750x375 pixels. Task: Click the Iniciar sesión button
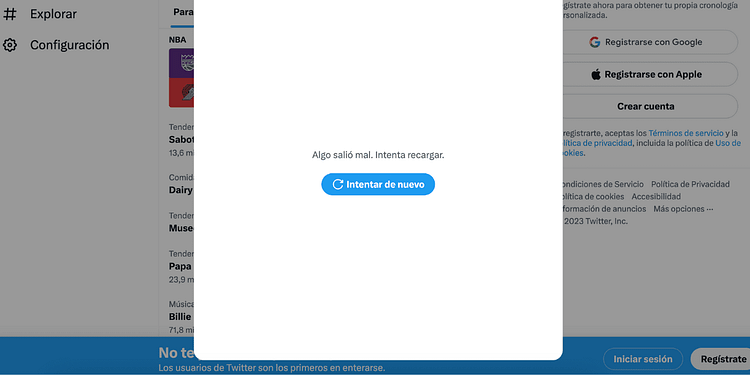[x=643, y=359]
